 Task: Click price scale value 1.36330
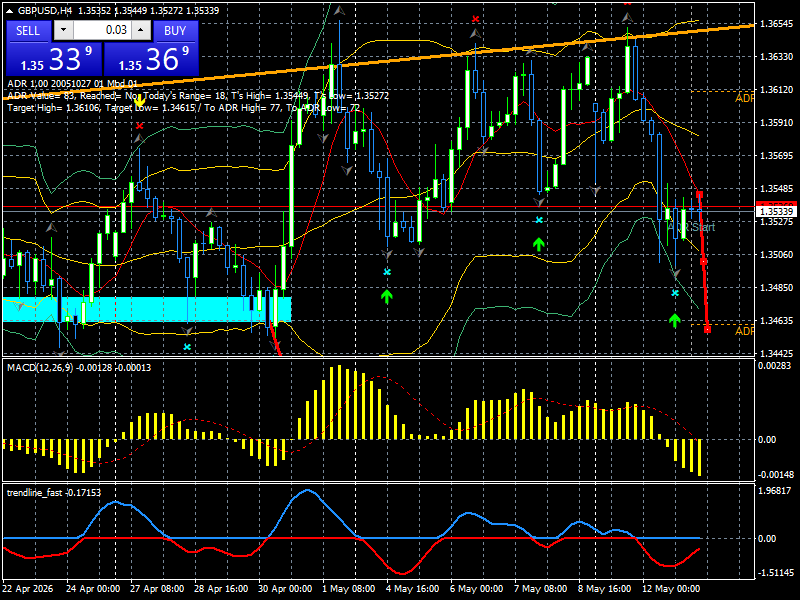click(777, 57)
